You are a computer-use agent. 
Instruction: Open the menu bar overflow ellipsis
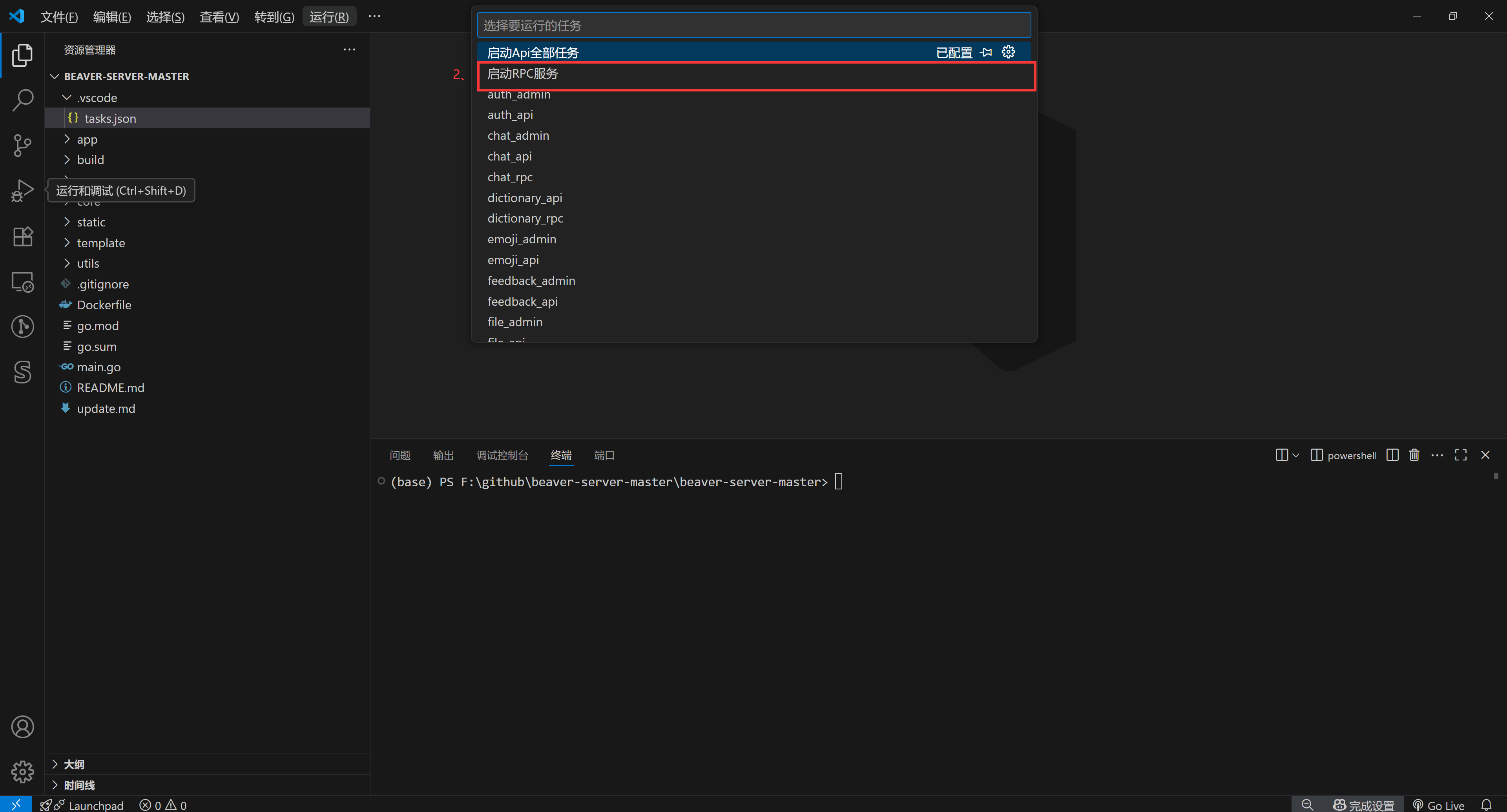[374, 16]
